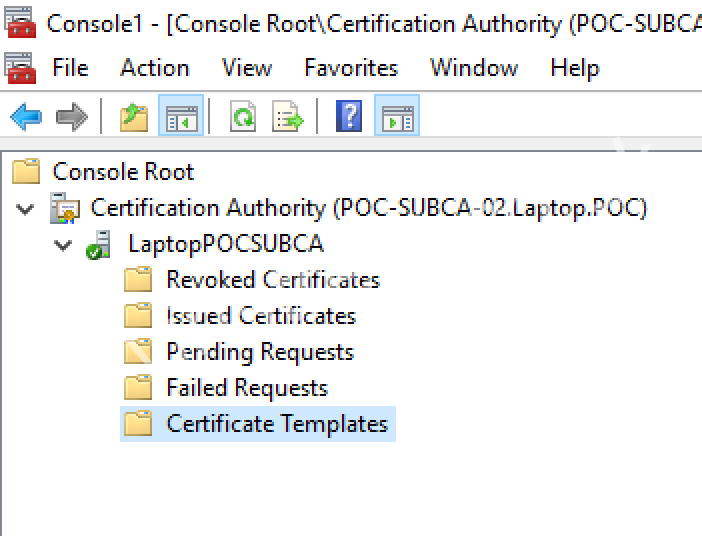This screenshot has width=702, height=536.
Task: Select the Console Root folder
Action: pos(122,172)
